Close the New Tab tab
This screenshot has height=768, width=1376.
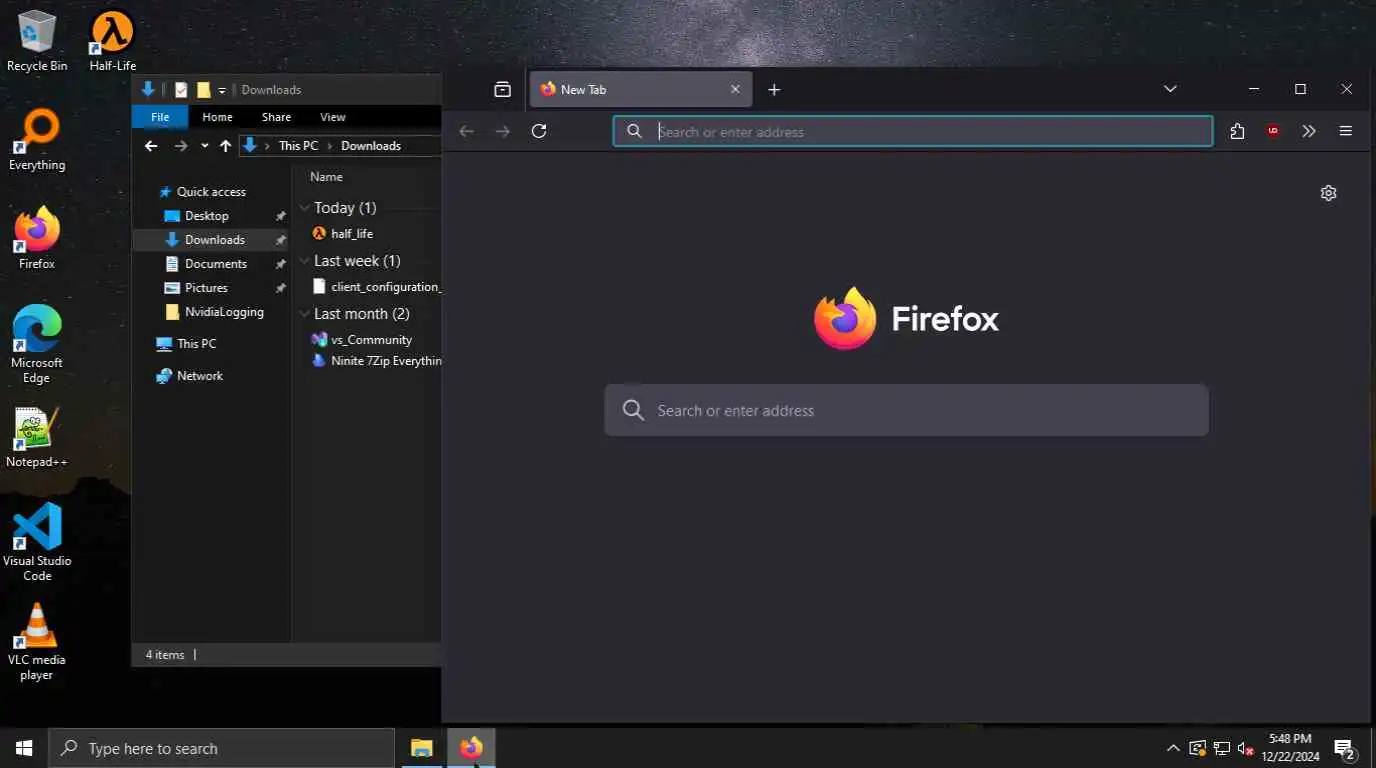[735, 89]
